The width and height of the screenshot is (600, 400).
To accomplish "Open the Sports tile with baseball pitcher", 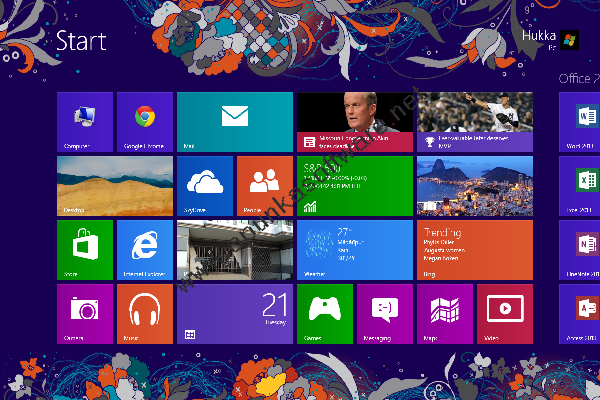I will pyautogui.click(x=475, y=122).
